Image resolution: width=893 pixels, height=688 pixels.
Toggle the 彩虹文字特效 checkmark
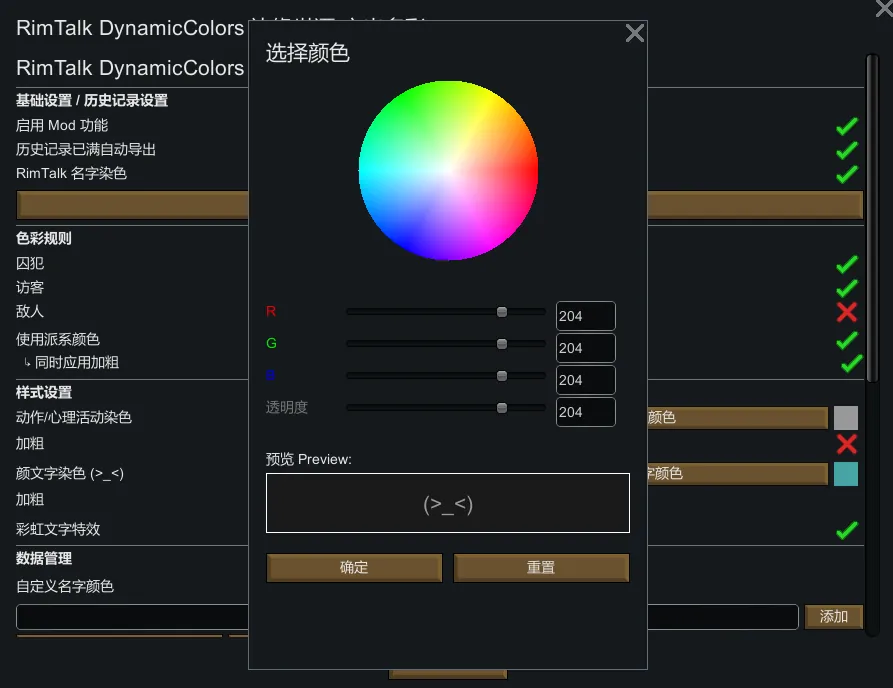tap(846, 530)
